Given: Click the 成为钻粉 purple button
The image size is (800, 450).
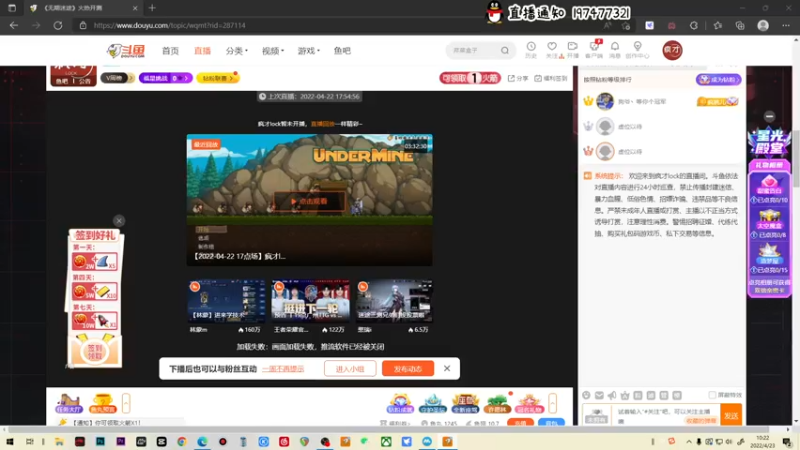Looking at the screenshot, I should click(718, 80).
